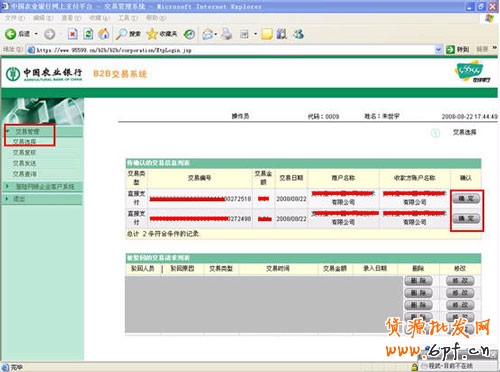Expand the 登陆网银企业客户系统 sidebar section
The image size is (500, 372).
pos(7,186)
